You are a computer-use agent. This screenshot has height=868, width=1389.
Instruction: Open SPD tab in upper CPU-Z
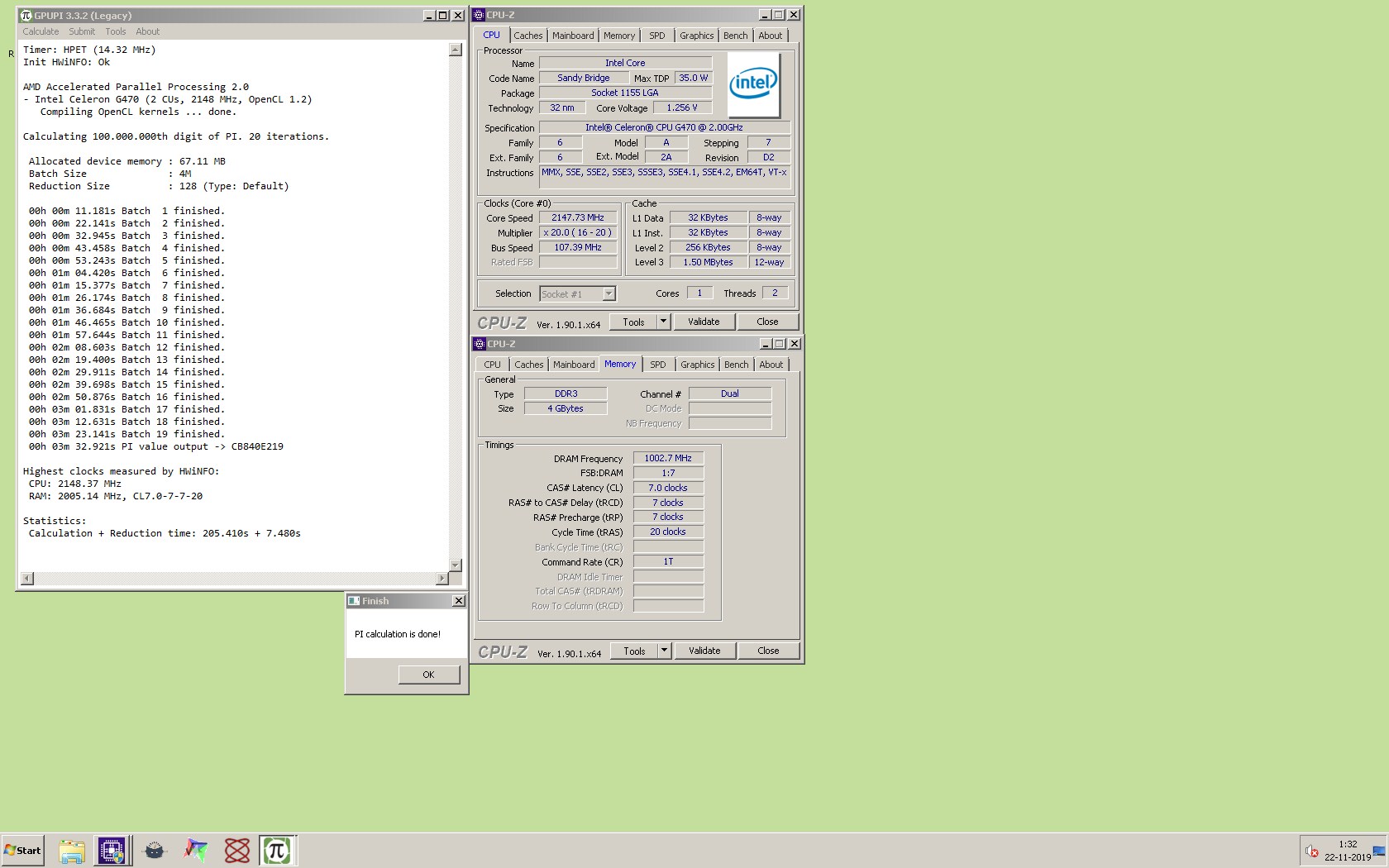[657, 36]
